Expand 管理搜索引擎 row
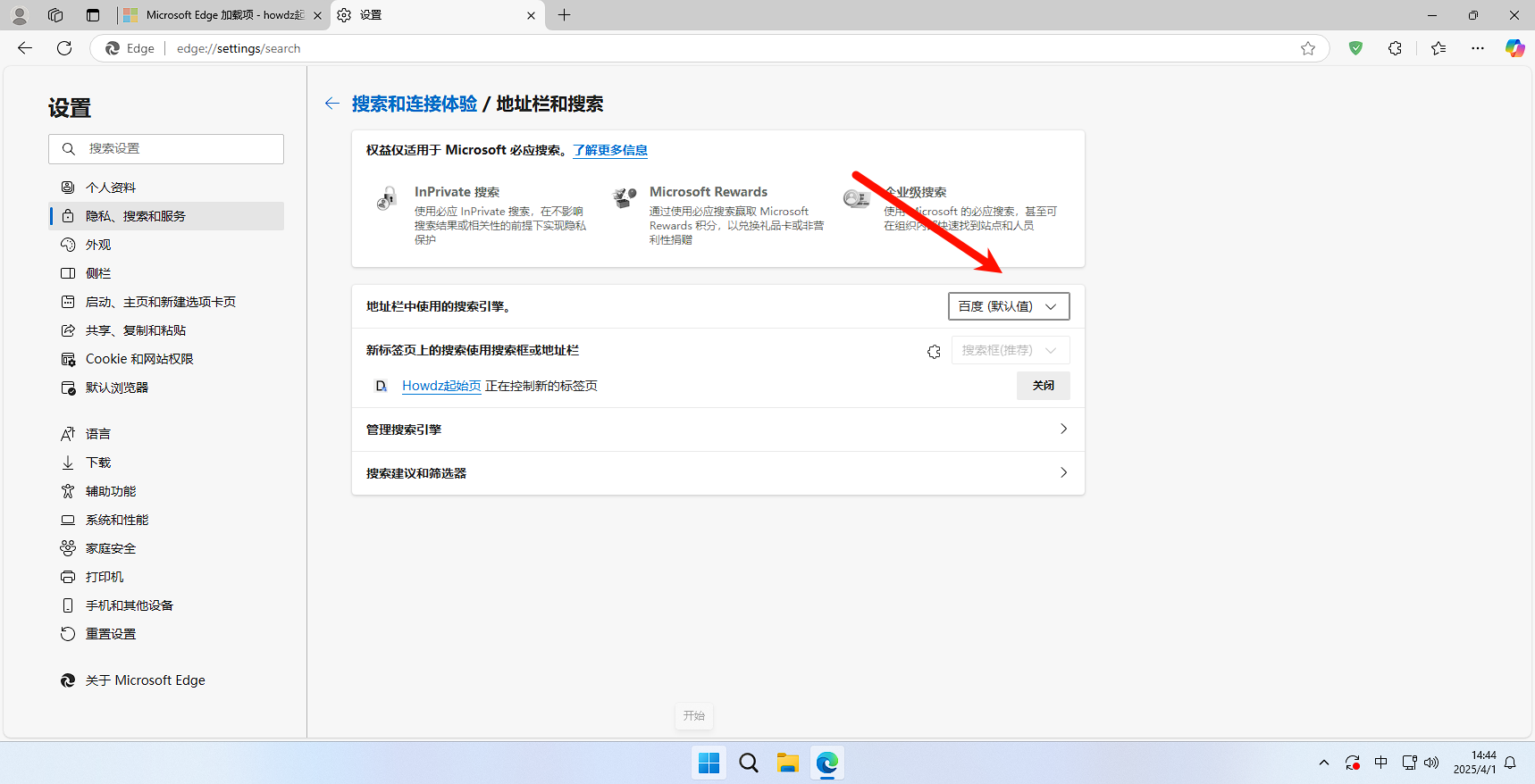The width and height of the screenshot is (1535, 784). pyautogui.click(x=718, y=430)
